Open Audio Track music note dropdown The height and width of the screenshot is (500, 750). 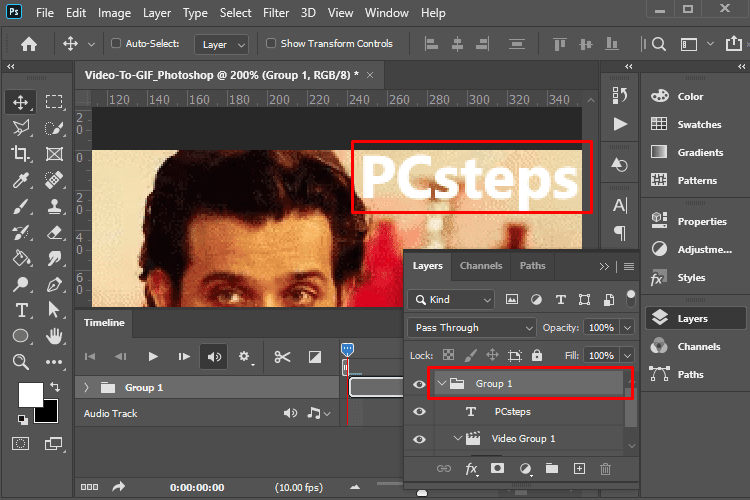tap(319, 413)
